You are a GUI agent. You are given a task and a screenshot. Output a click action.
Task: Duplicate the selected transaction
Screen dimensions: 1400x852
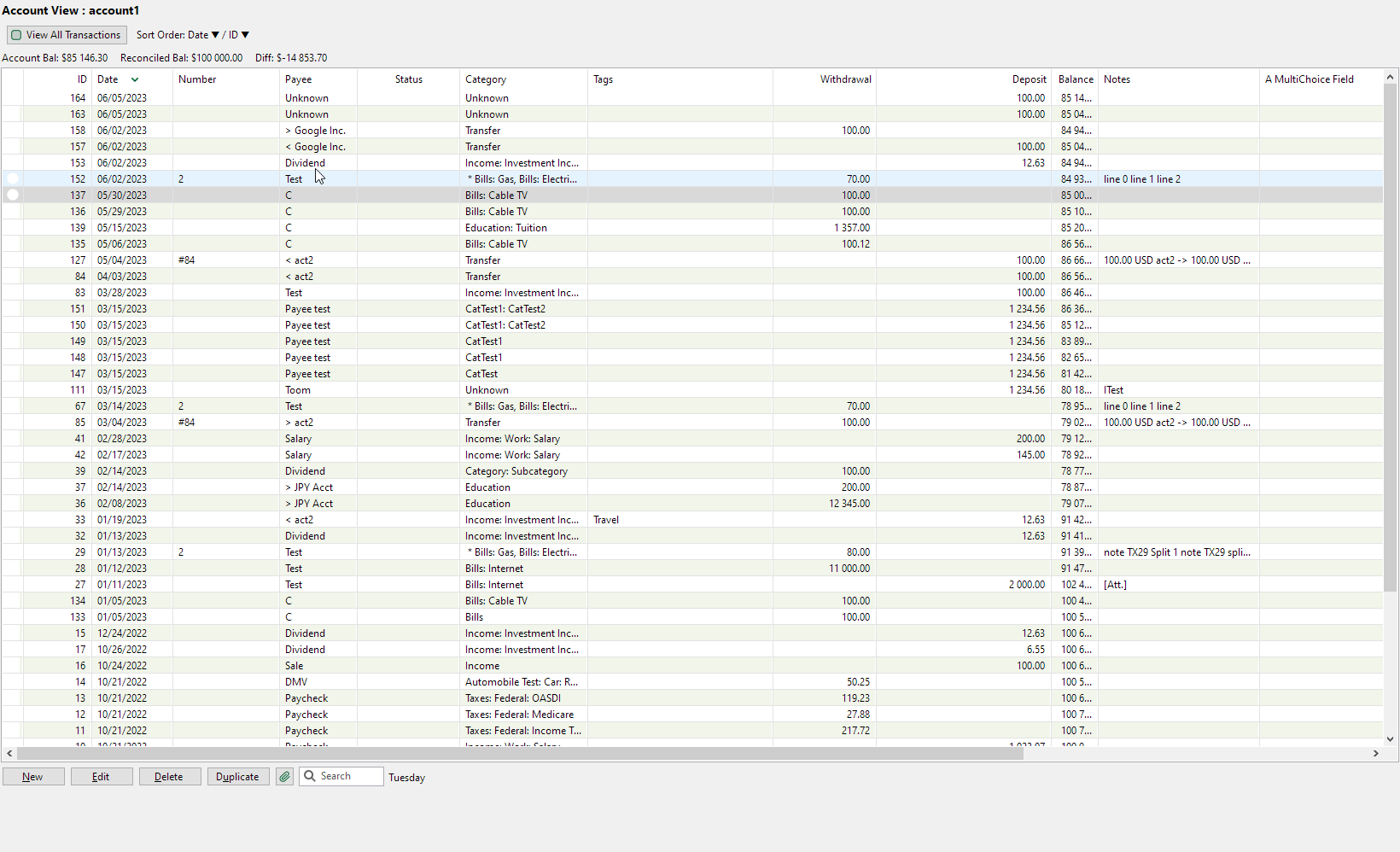(238, 777)
